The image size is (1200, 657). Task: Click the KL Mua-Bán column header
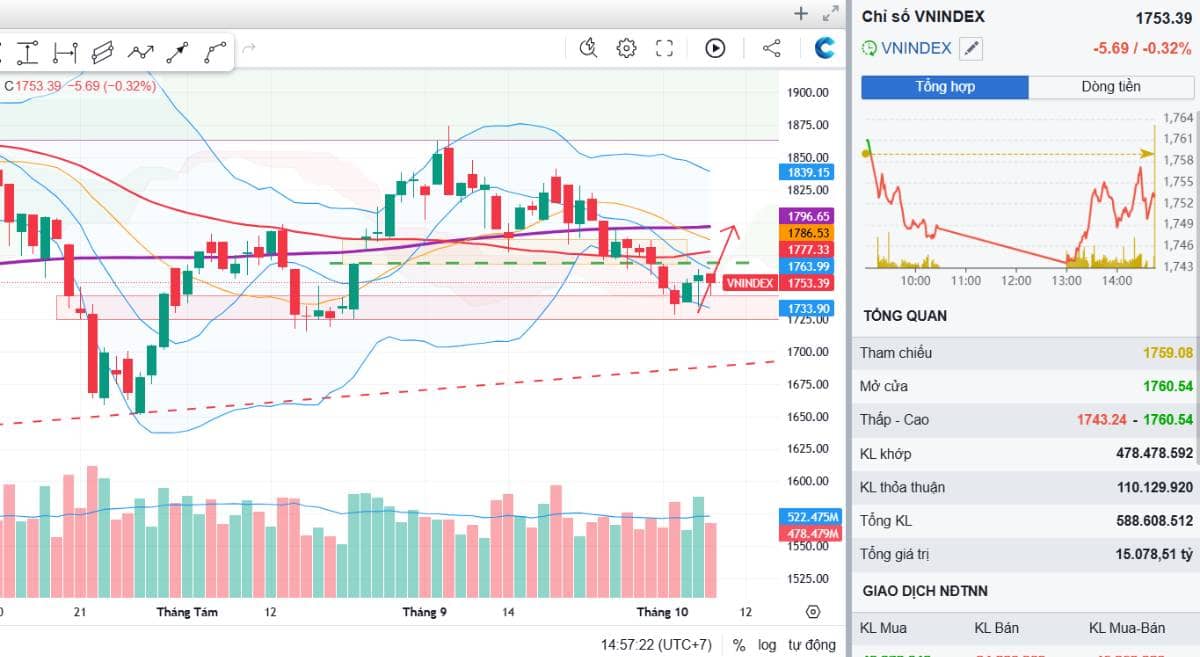click(1127, 628)
